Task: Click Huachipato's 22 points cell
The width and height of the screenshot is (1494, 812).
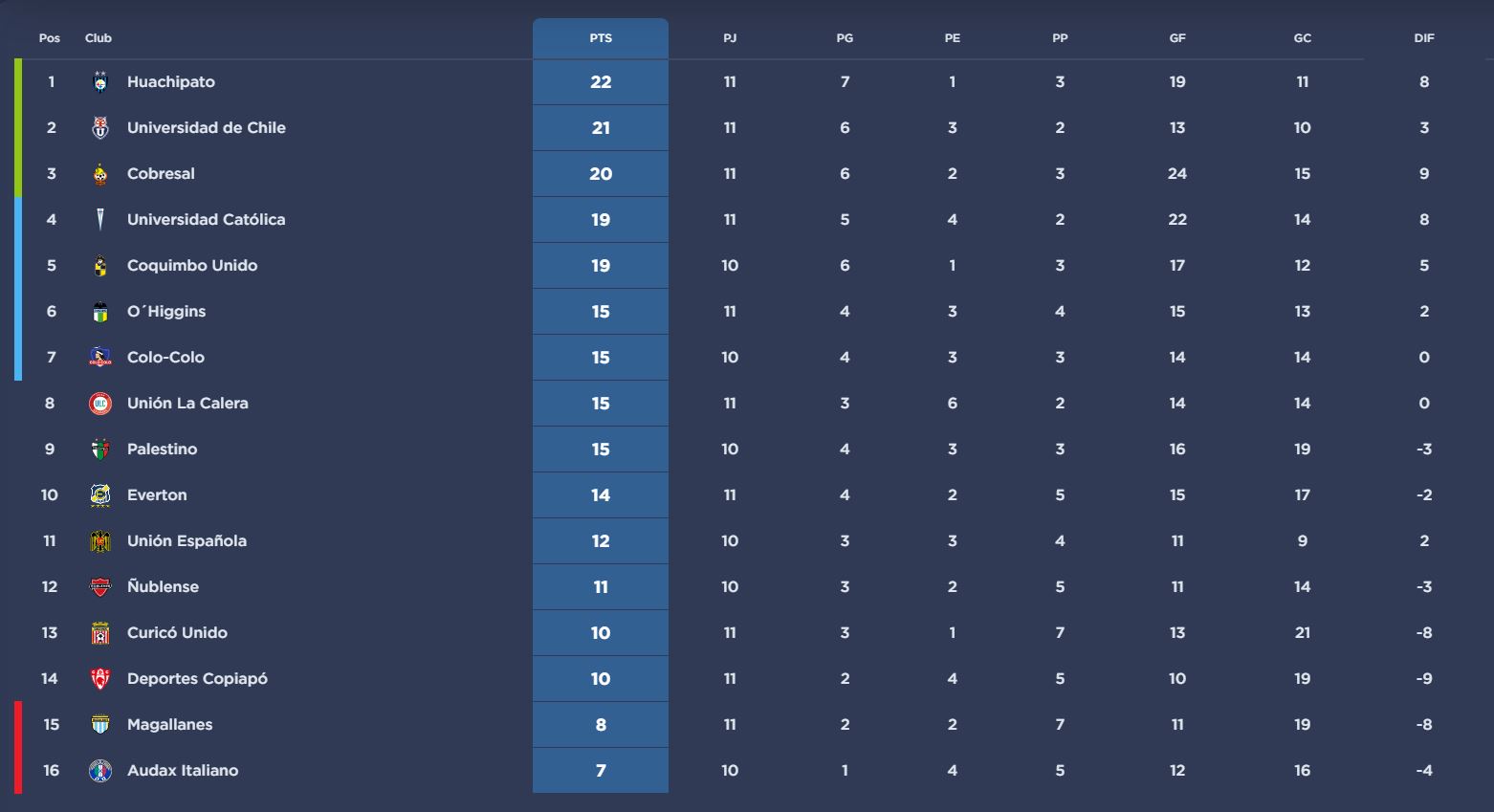Action: (601, 82)
